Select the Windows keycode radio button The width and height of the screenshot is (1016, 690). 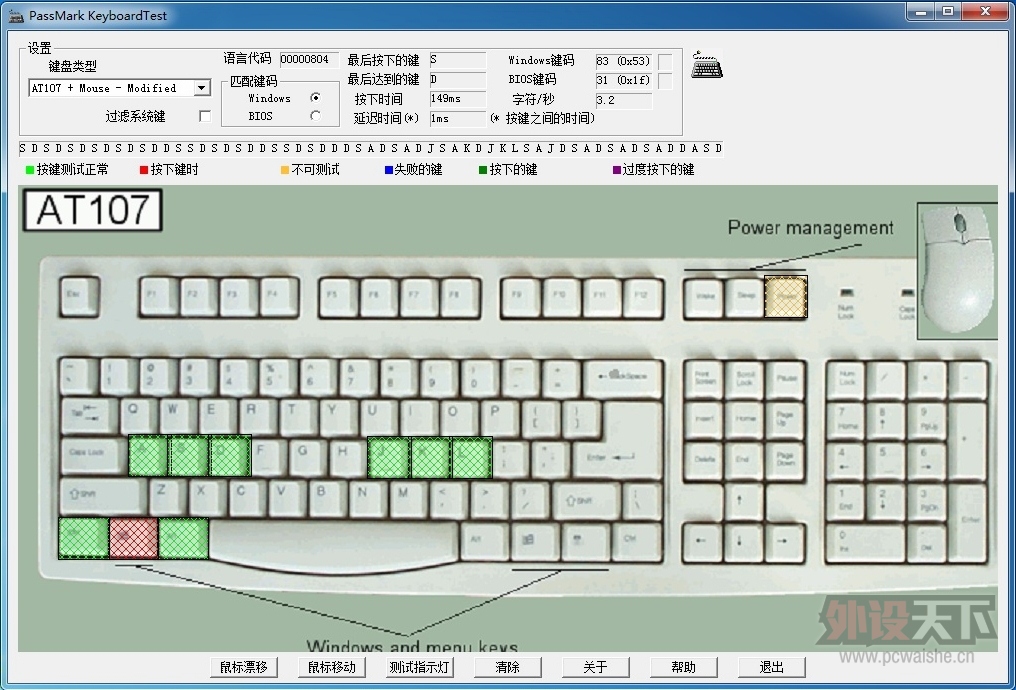tap(315, 98)
